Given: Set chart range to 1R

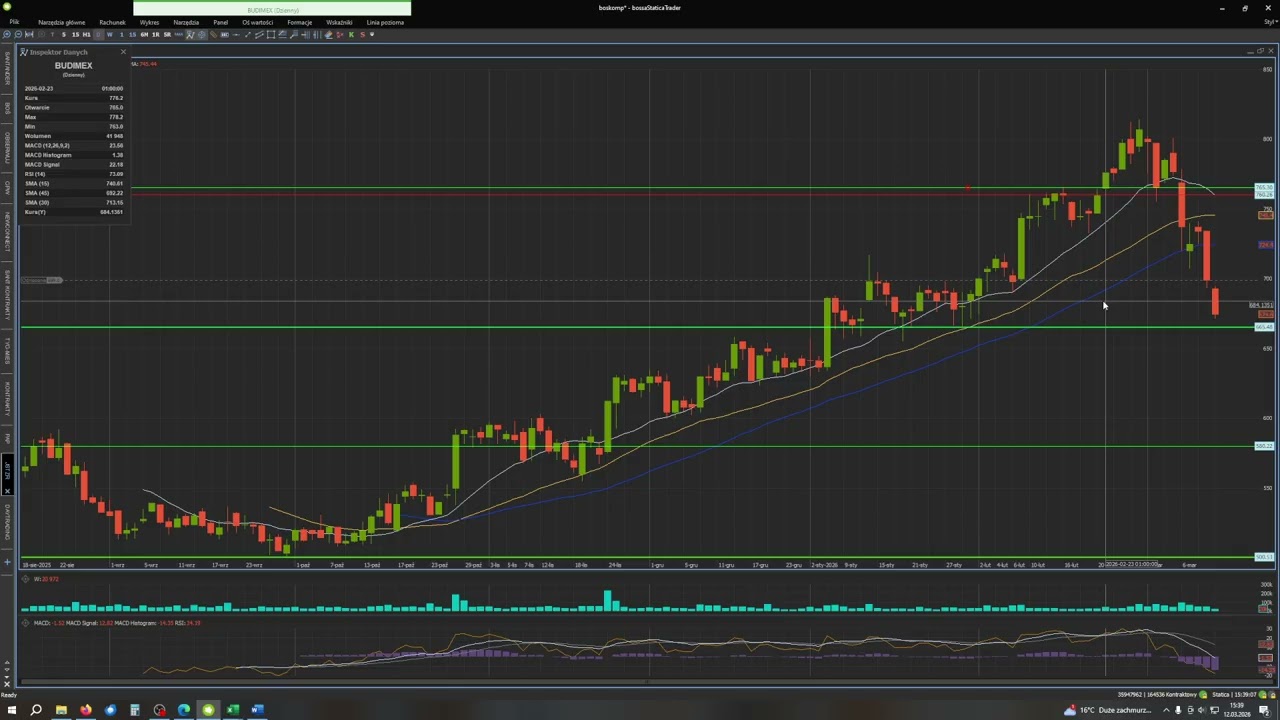Looking at the screenshot, I should click(x=155, y=34).
